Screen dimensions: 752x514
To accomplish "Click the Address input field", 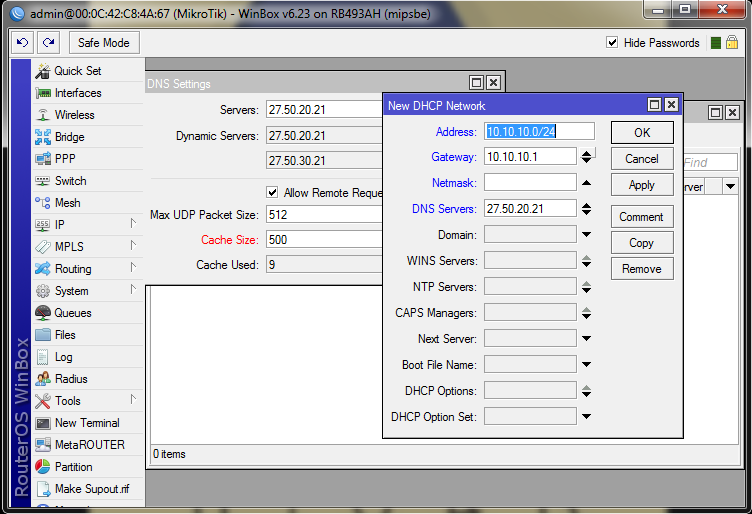I will (539, 131).
